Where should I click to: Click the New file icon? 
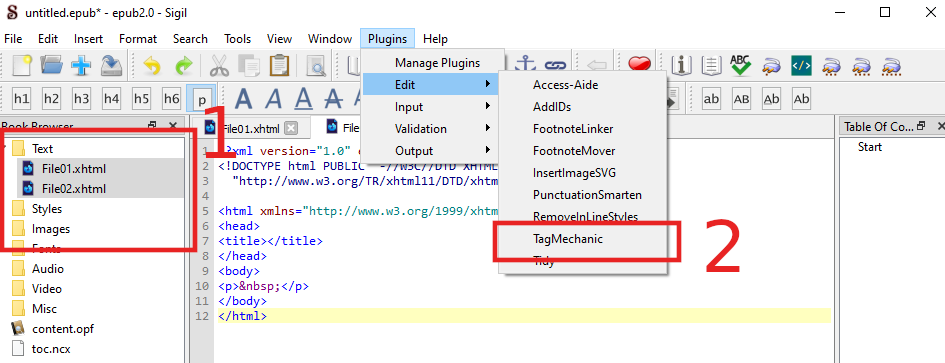pos(21,65)
